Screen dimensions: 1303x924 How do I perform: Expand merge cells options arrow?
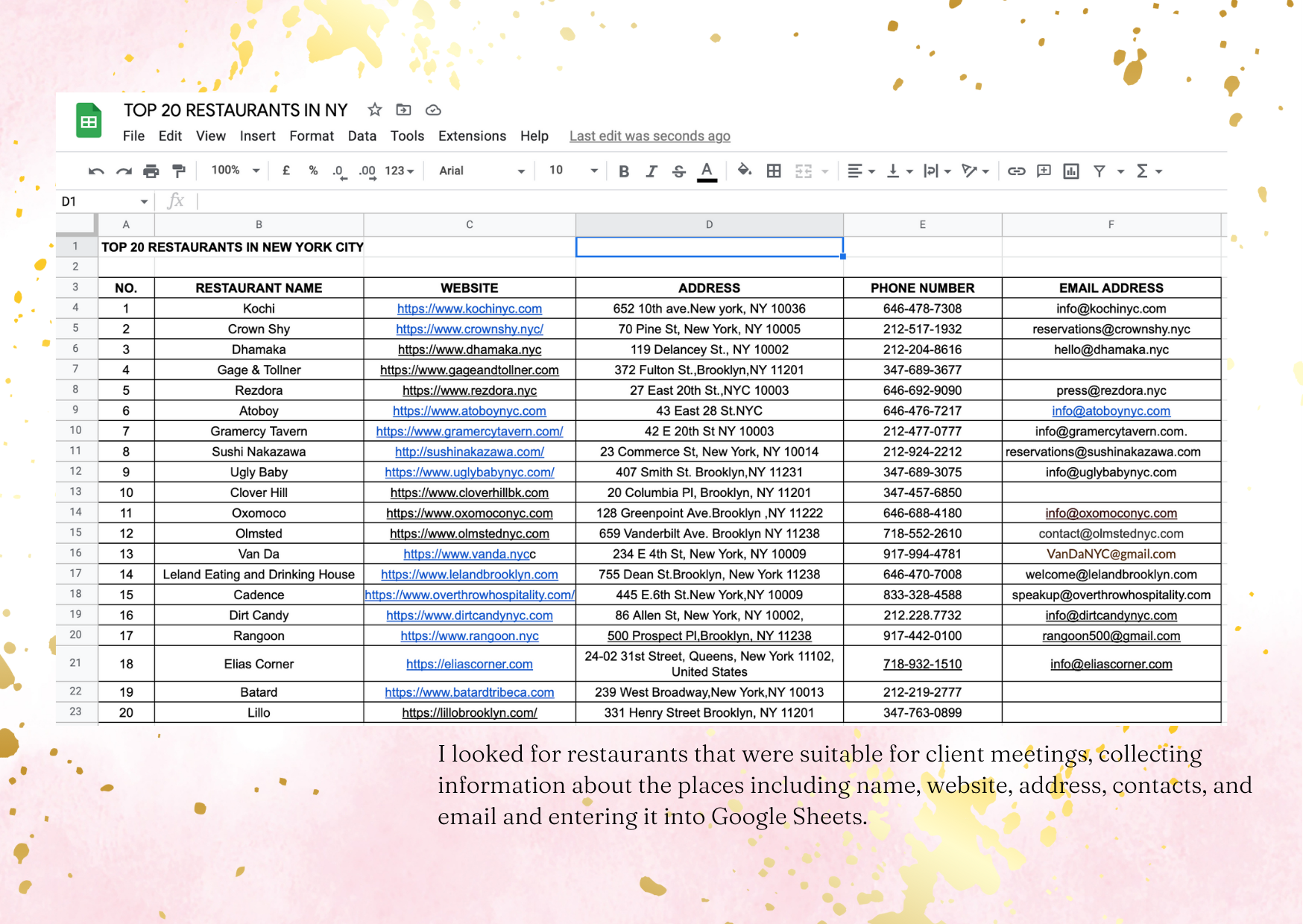(825, 172)
